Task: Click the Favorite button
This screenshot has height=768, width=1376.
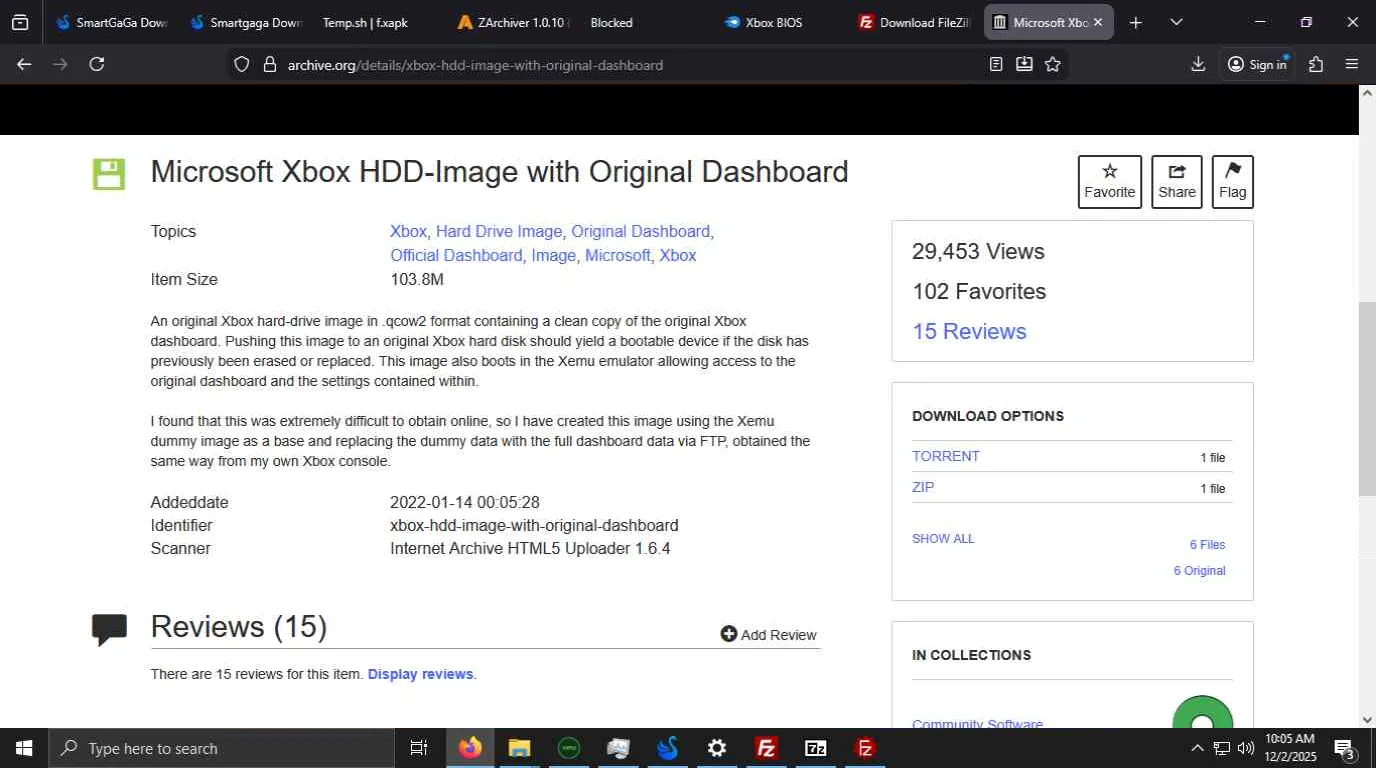Action: pos(1109,182)
